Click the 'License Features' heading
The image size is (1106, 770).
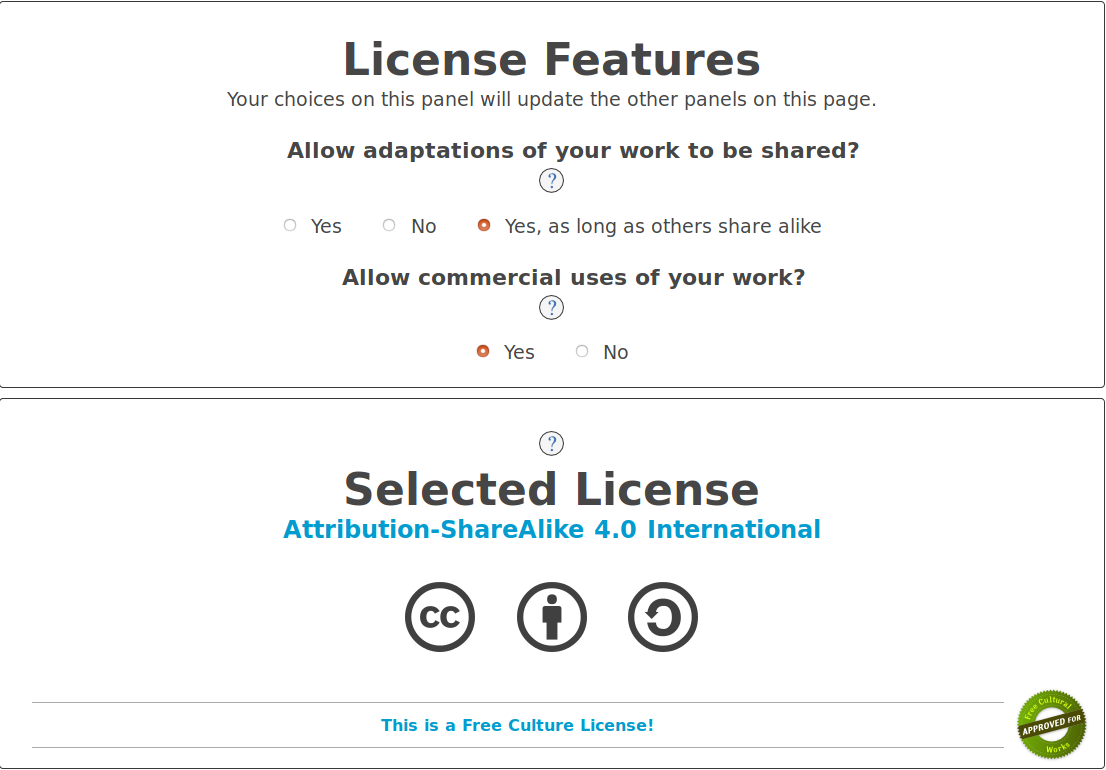(x=552, y=59)
